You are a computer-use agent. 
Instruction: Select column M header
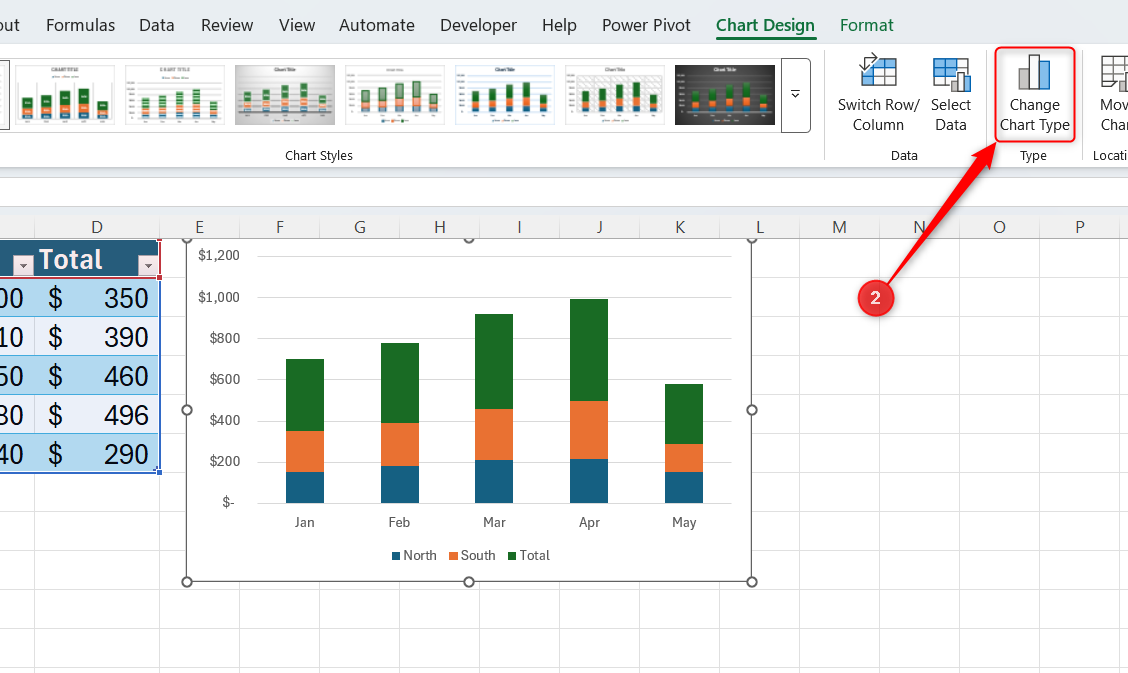point(839,227)
